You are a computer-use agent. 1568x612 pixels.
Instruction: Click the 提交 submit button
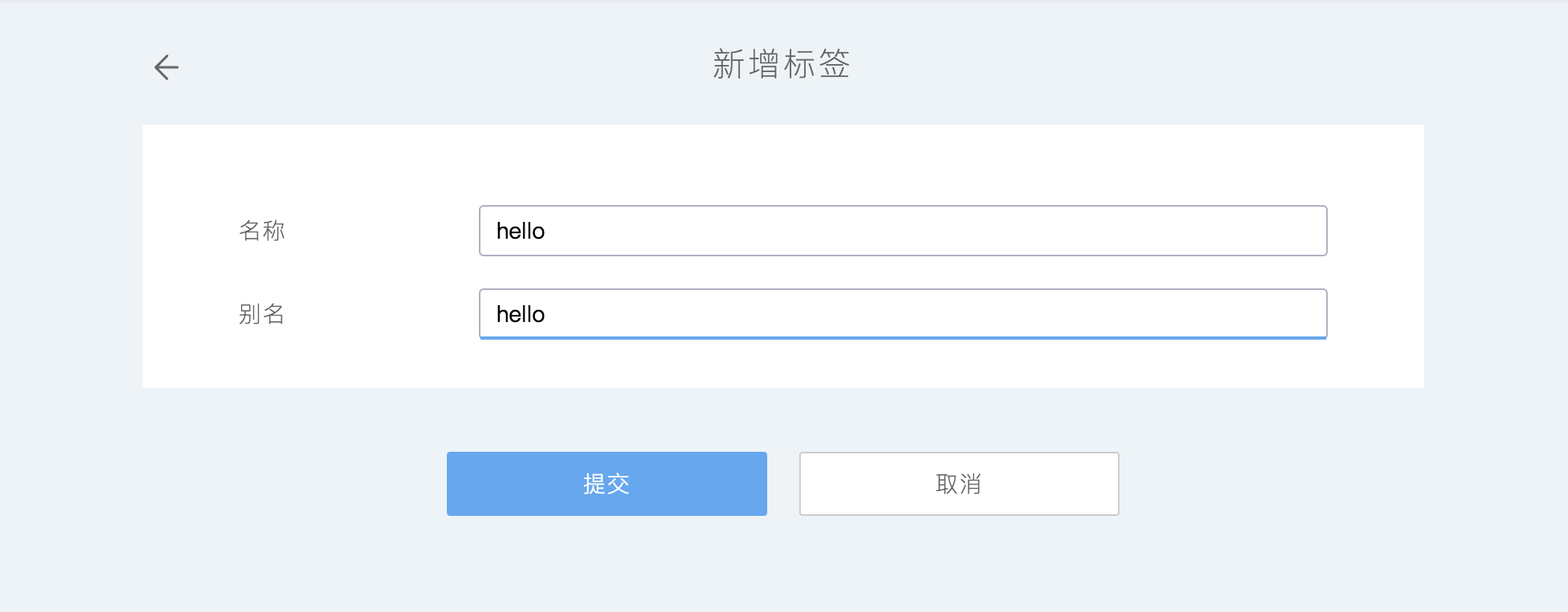pos(606,484)
